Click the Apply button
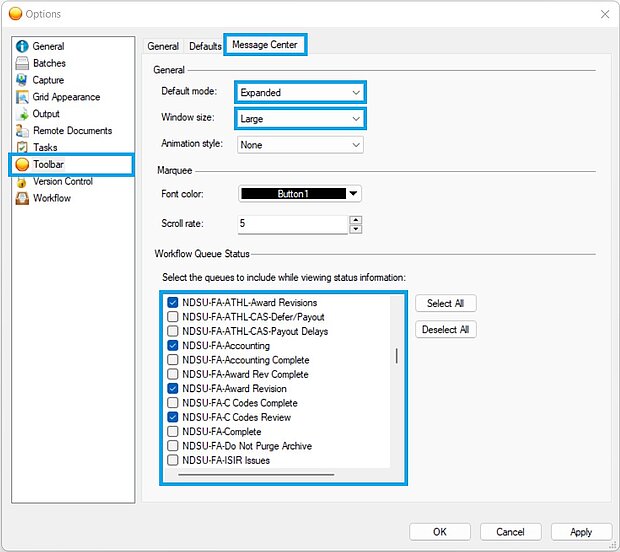Screen dimensions: 620x552 (581, 532)
